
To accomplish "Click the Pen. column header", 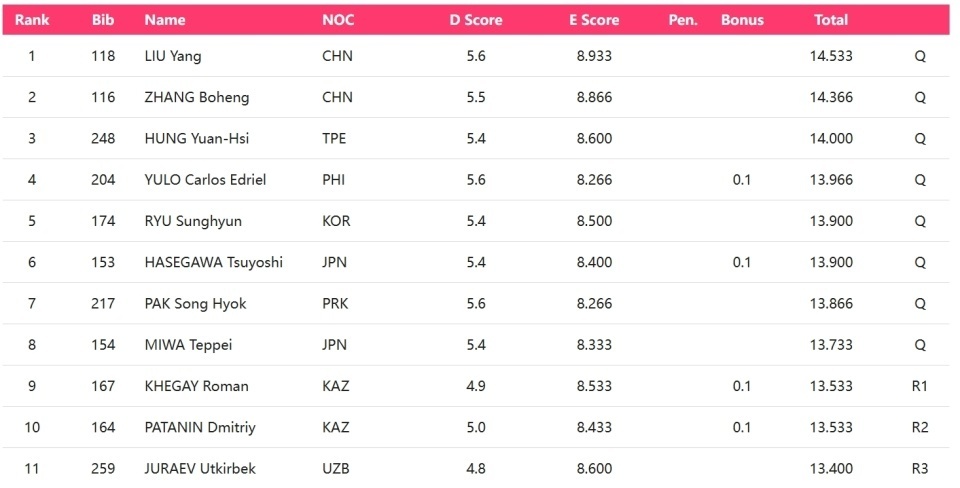I will coord(683,20).
